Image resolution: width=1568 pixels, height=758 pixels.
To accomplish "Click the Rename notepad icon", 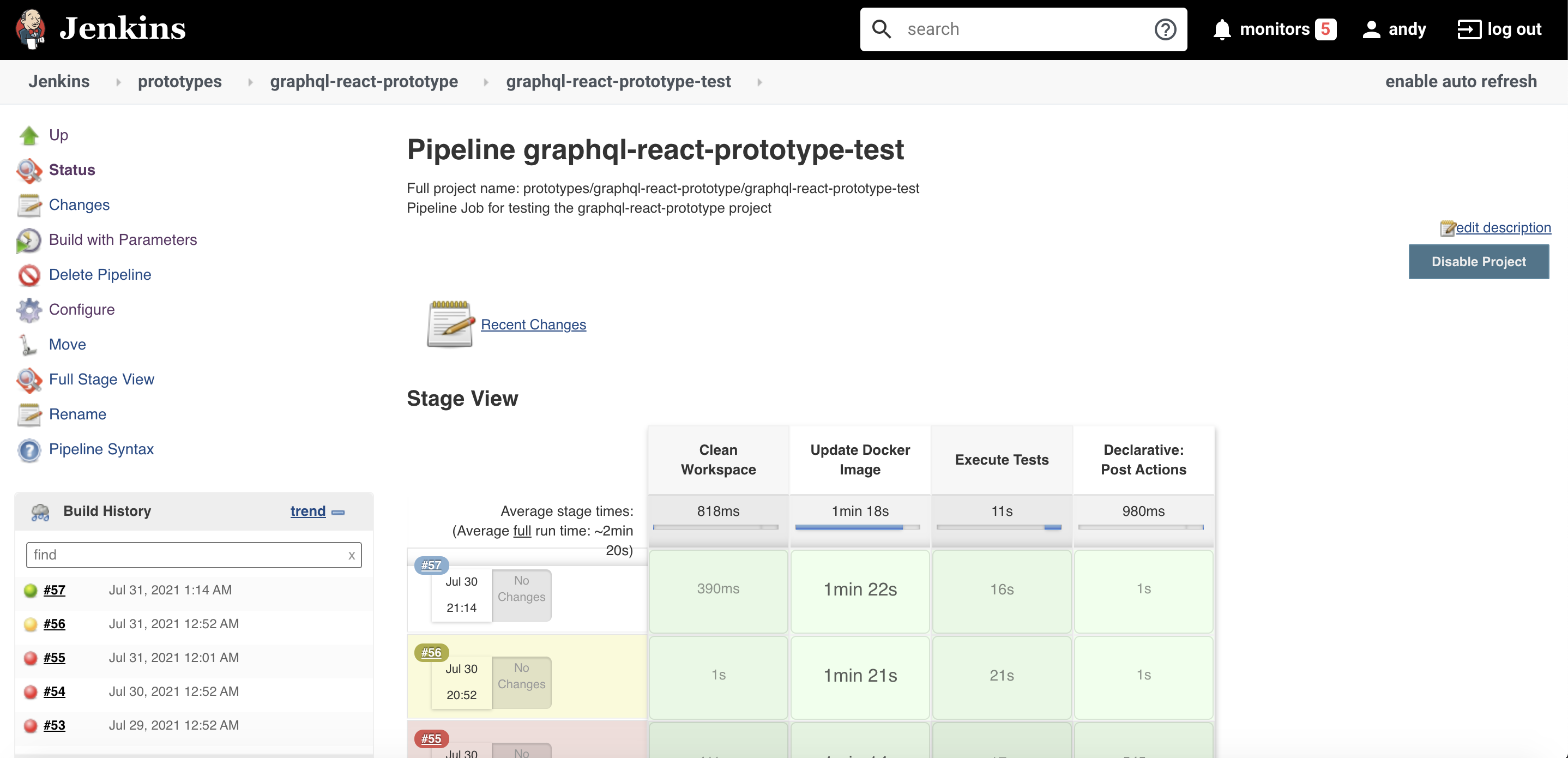I will point(28,414).
